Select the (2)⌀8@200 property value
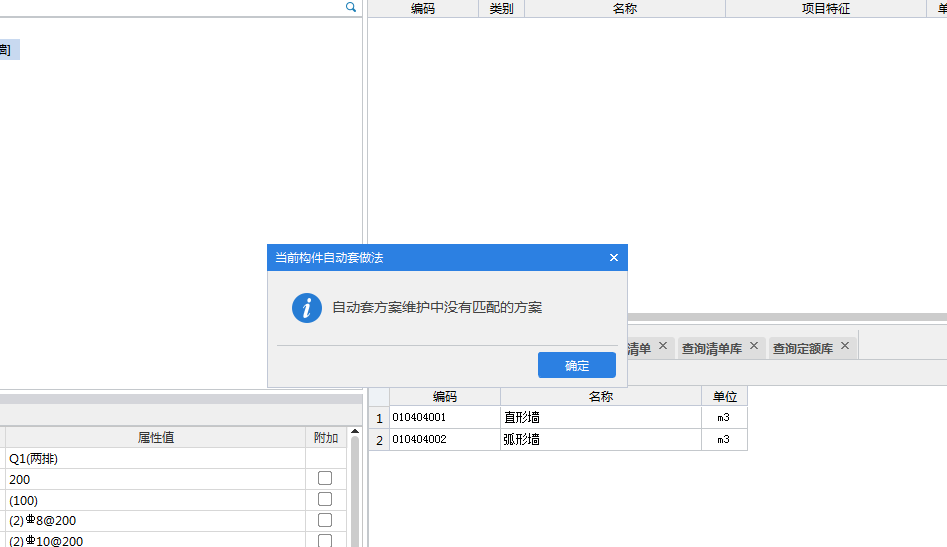 (155, 520)
